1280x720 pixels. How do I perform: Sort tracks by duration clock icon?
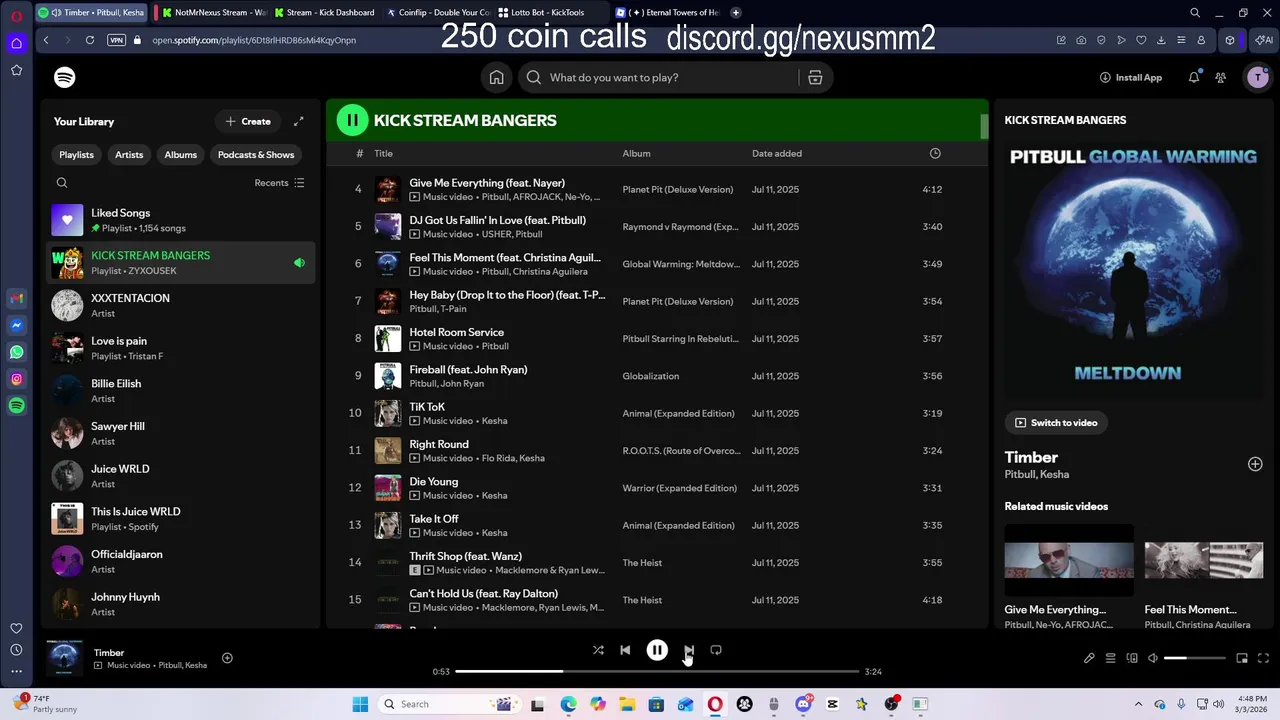tap(935, 153)
